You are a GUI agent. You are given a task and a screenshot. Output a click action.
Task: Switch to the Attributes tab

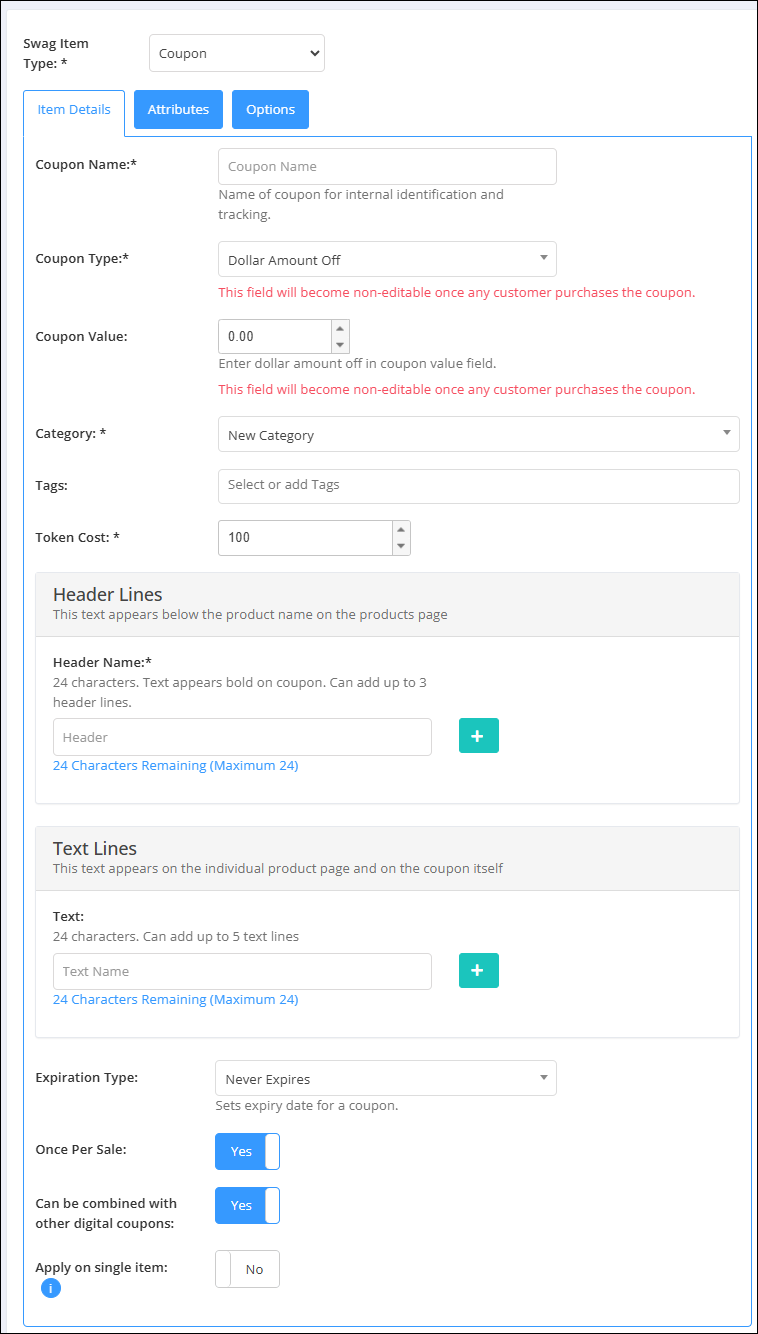(x=178, y=110)
